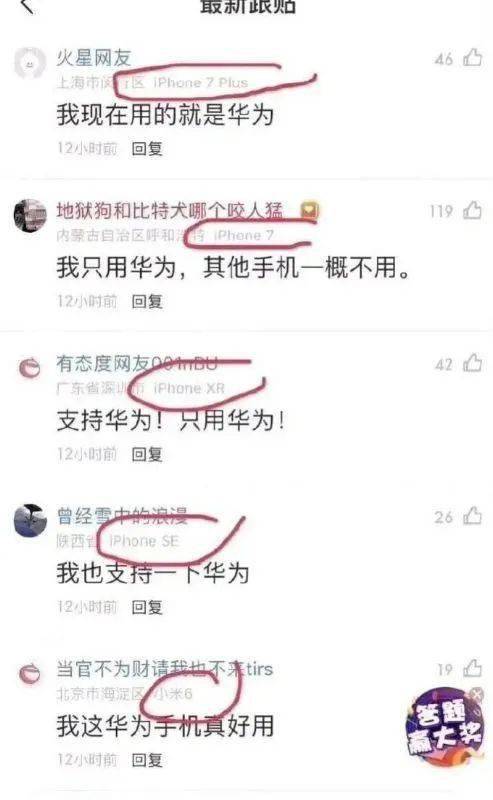The width and height of the screenshot is (493, 800).
Task: Open username 地狱狗和比特犬哪个咬人猛
Action: point(169,210)
